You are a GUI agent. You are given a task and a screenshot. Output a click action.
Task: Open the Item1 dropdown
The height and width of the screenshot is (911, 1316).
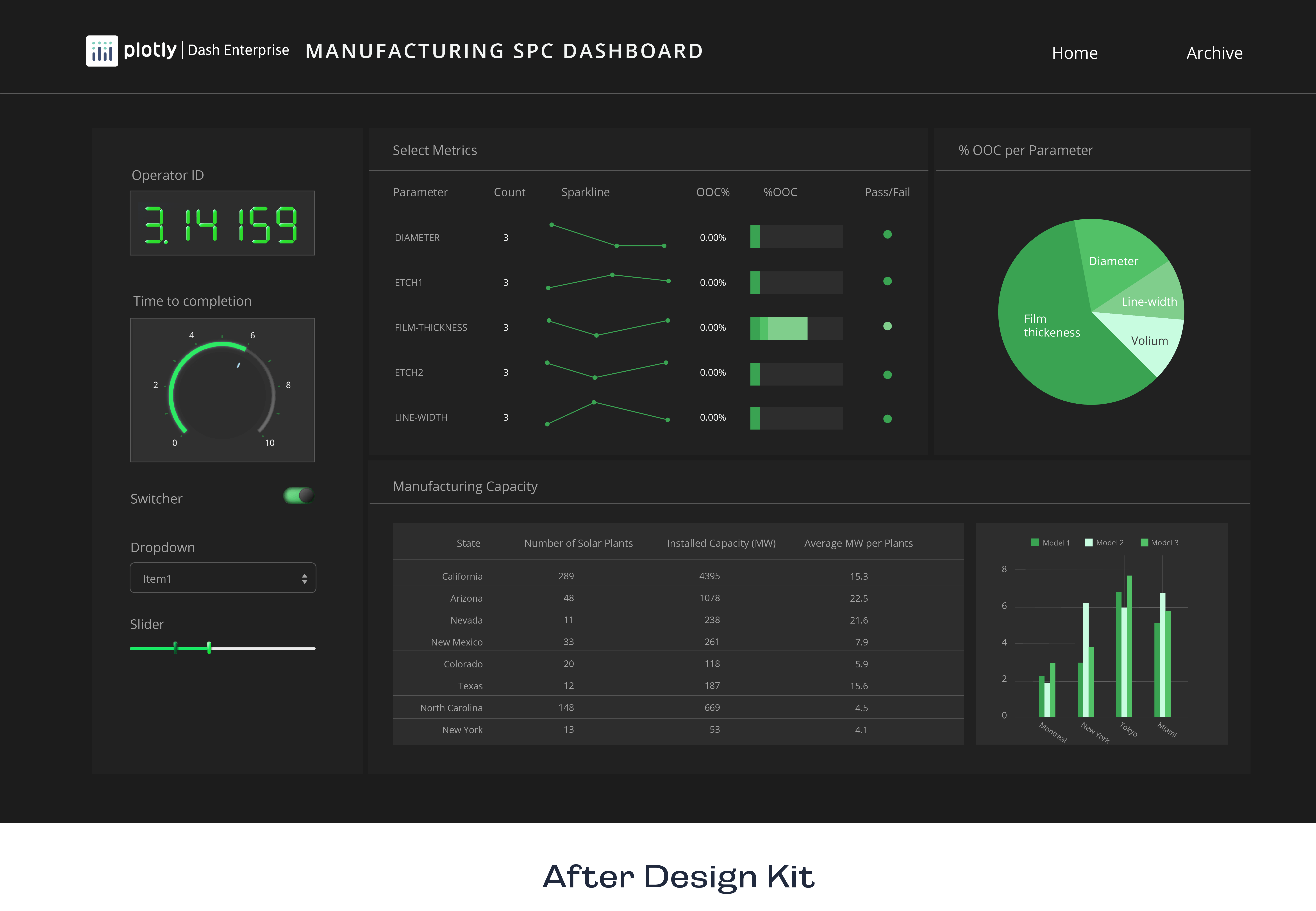coord(223,578)
